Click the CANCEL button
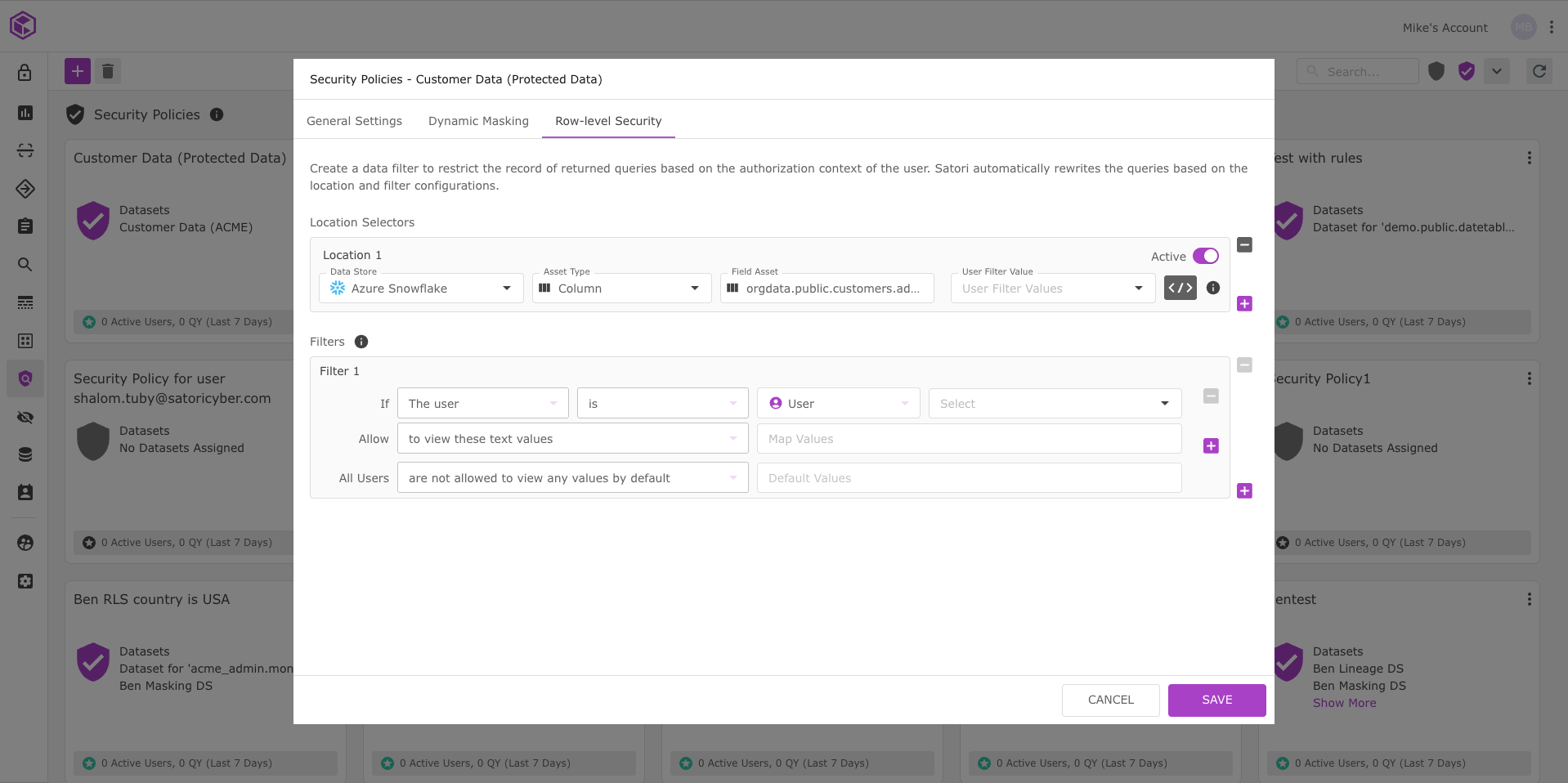1568x783 pixels. click(x=1110, y=700)
